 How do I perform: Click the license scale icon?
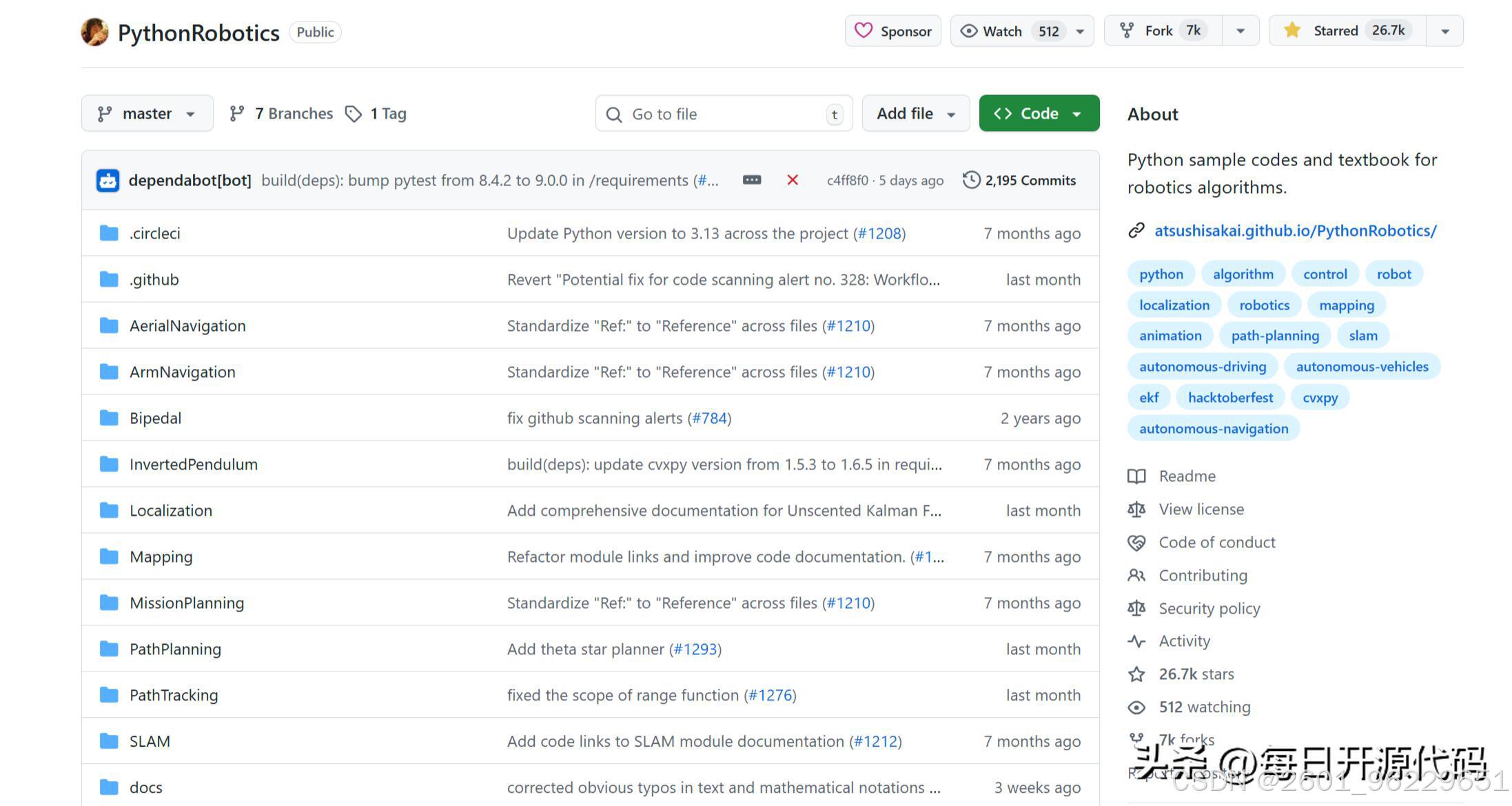point(1136,510)
